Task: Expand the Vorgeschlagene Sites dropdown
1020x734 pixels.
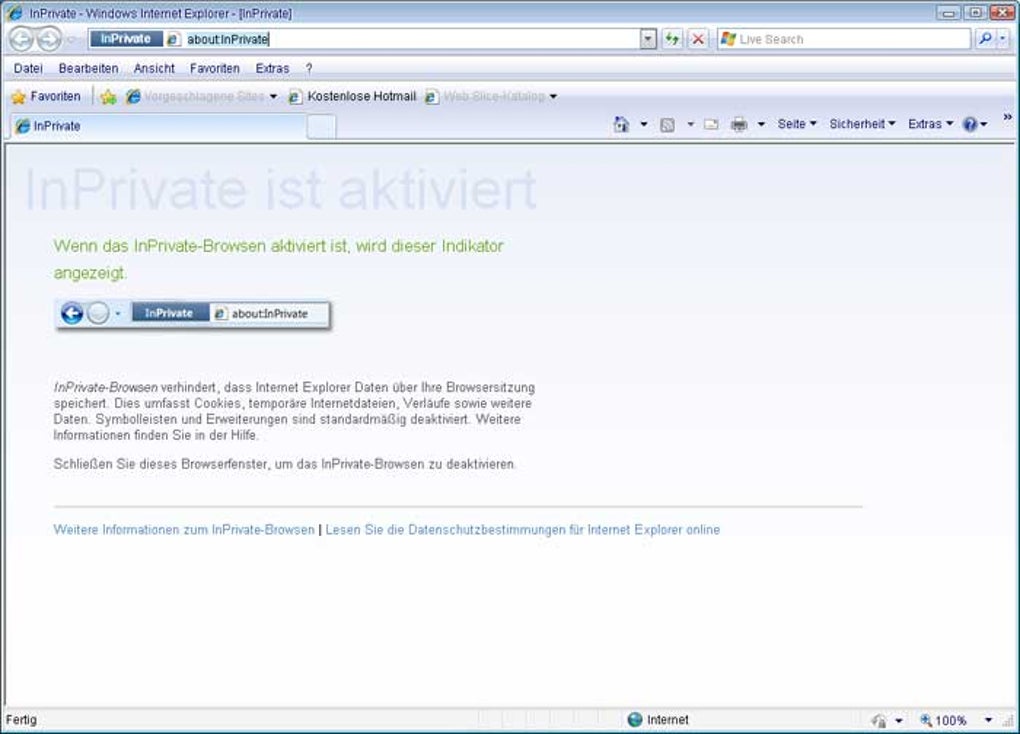Action: tap(273, 96)
